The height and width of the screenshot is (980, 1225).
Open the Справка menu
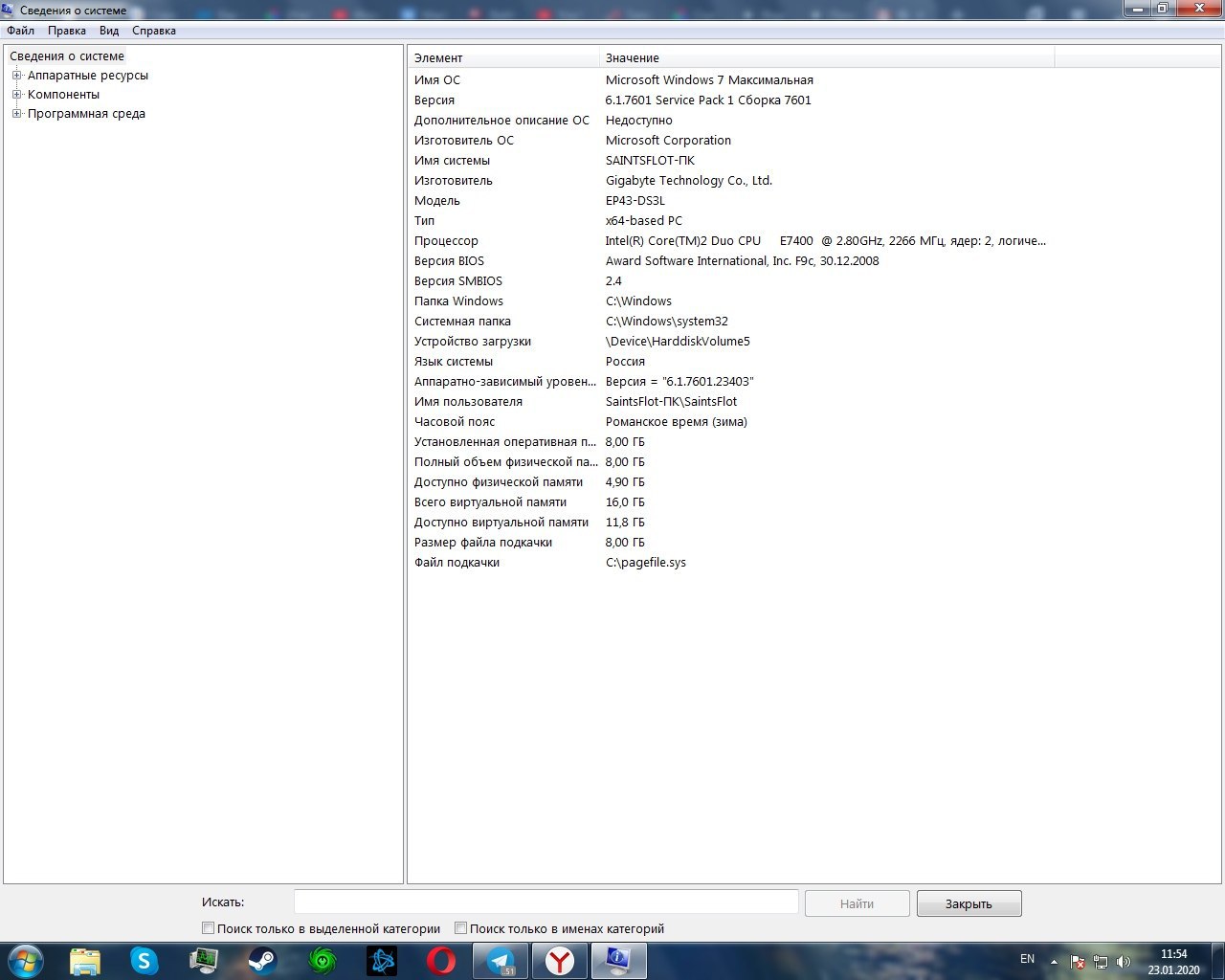(154, 31)
